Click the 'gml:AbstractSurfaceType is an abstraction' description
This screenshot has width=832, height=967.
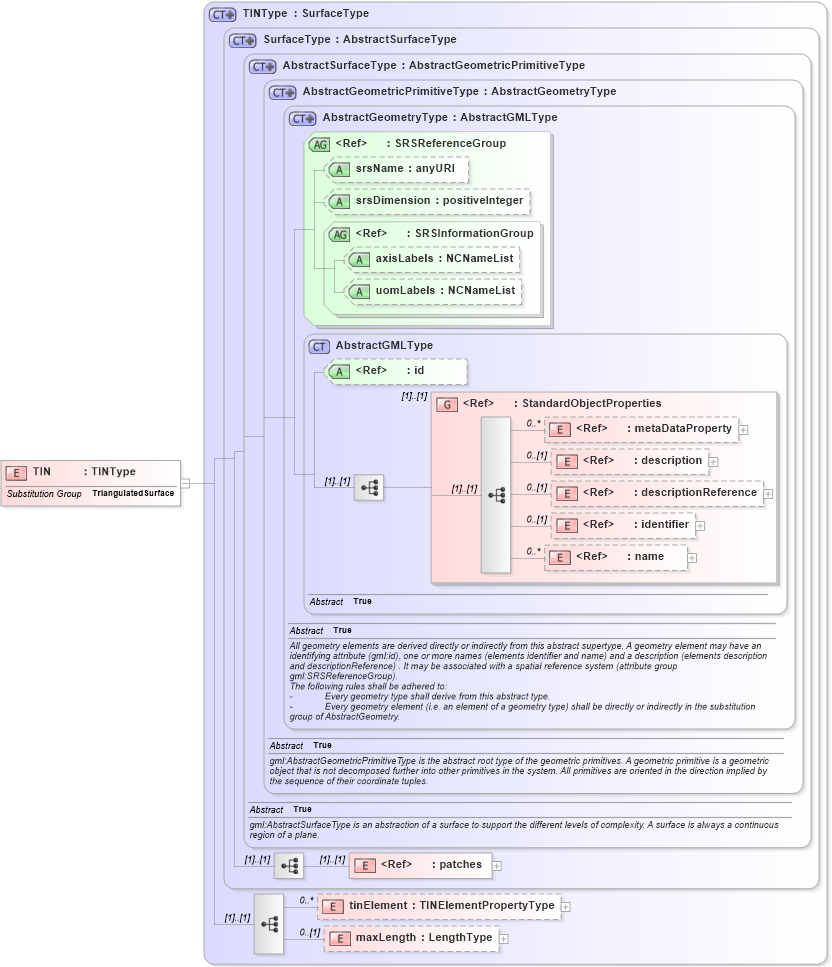[x=514, y=830]
